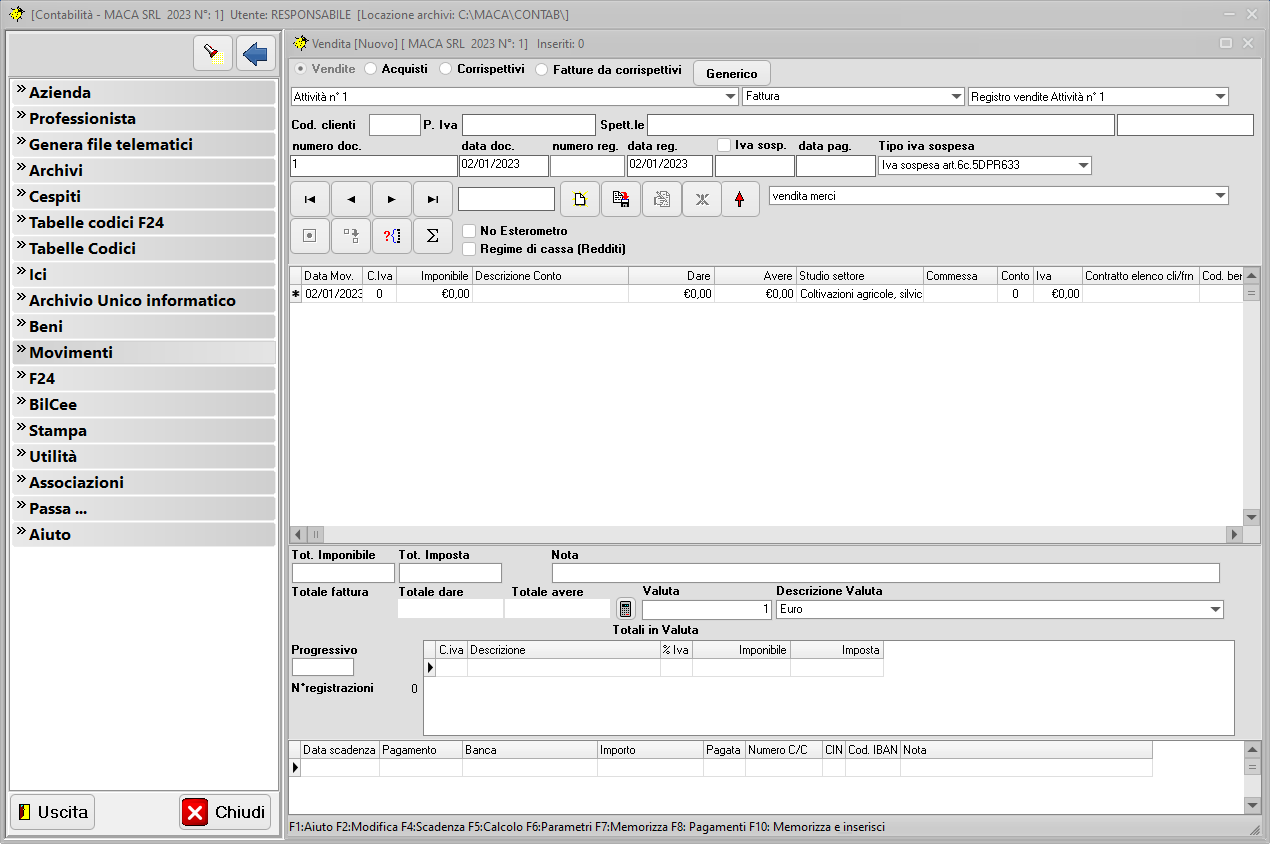
Task: Click the sigma totals button
Action: (432, 236)
